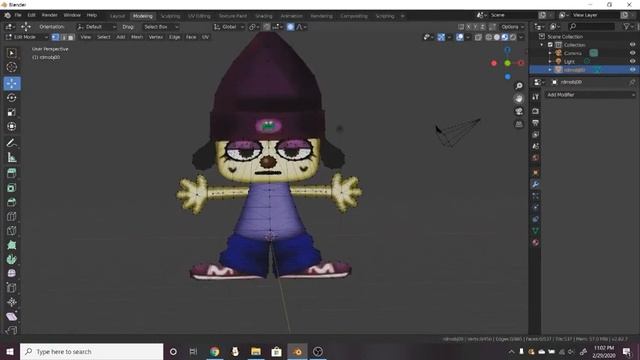The width and height of the screenshot is (640, 360).
Task: Hide the Light object in outliner
Action: 632,61
